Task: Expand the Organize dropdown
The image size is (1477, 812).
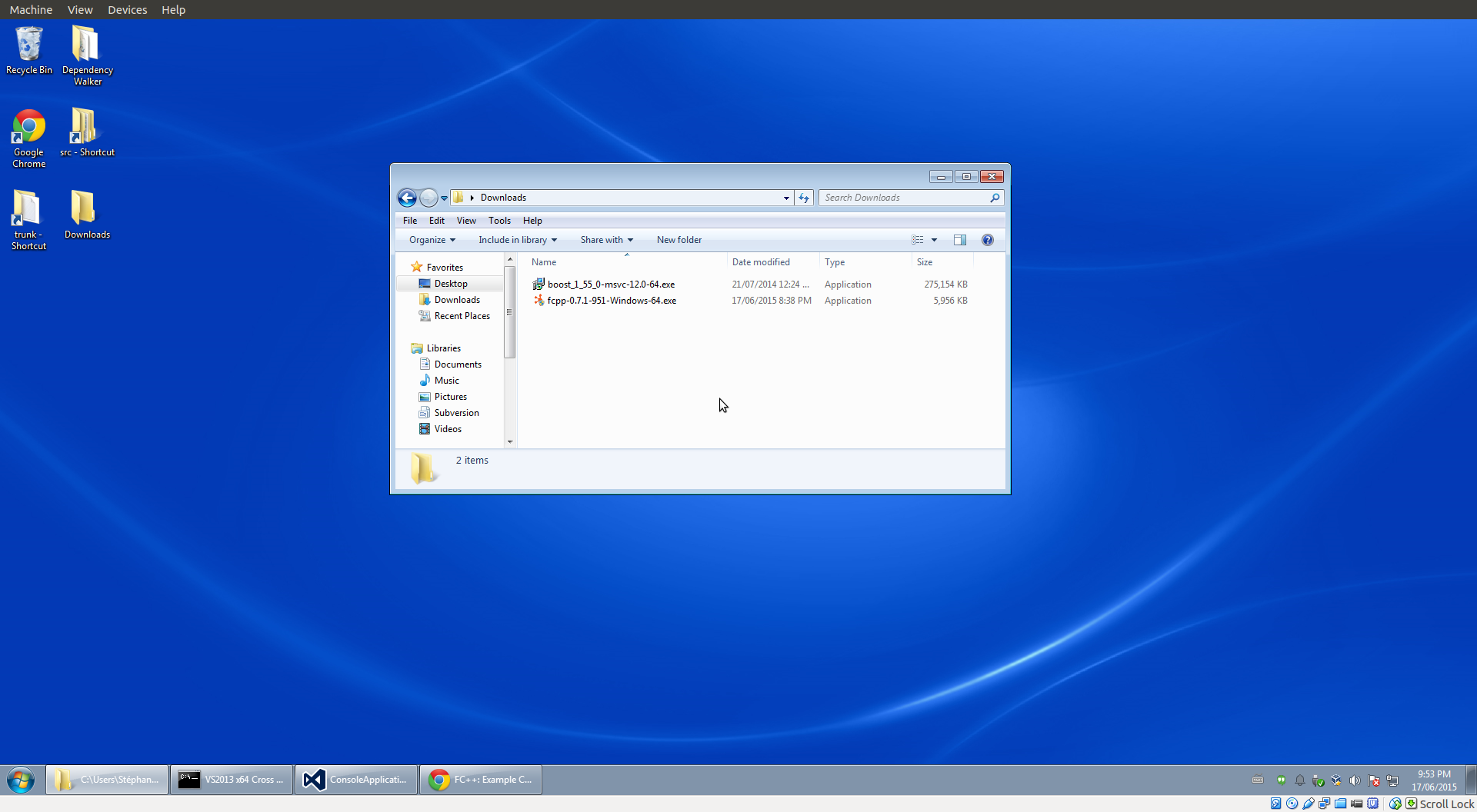Action: [x=432, y=240]
